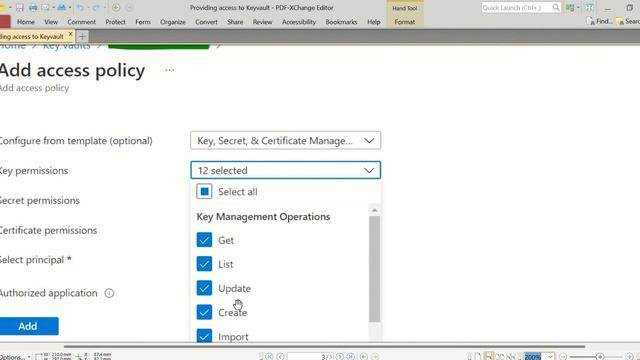Image resolution: width=640 pixels, height=360 pixels.
Task: Open the Configure from template dropdown
Action: 285,140
